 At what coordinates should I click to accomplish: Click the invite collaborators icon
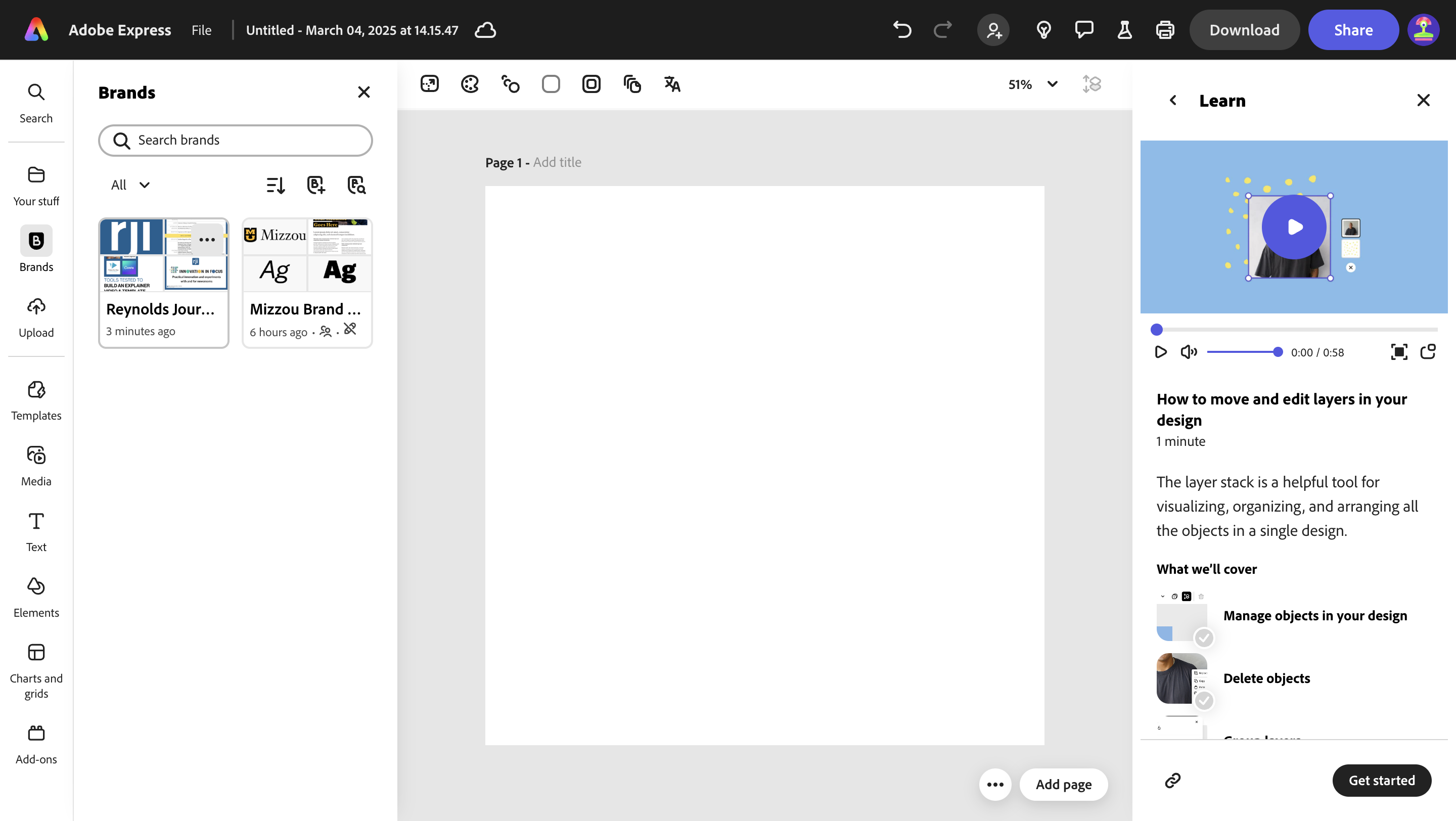click(x=993, y=30)
